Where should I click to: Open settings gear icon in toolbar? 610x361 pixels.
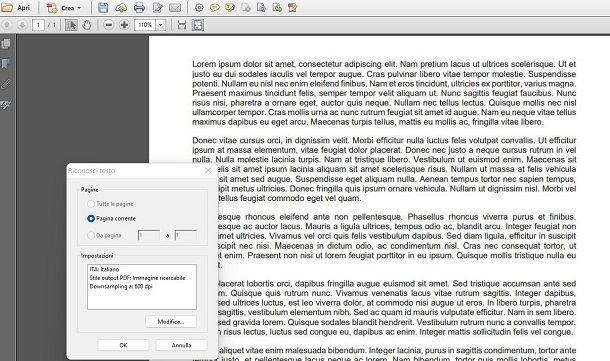point(199,7)
